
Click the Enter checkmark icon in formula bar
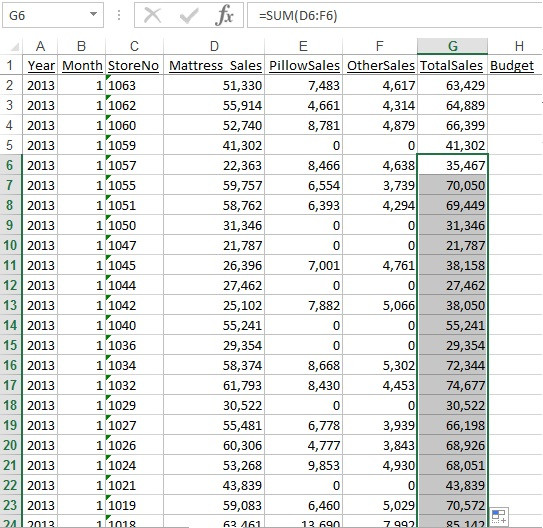pyautogui.click(x=189, y=15)
